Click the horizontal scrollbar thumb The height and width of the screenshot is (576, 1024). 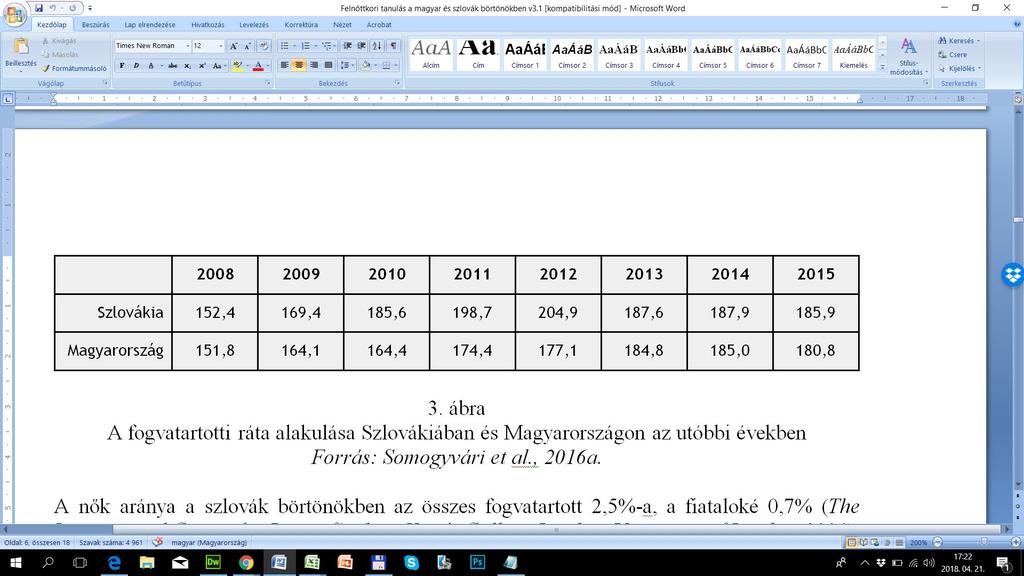(x=556, y=530)
